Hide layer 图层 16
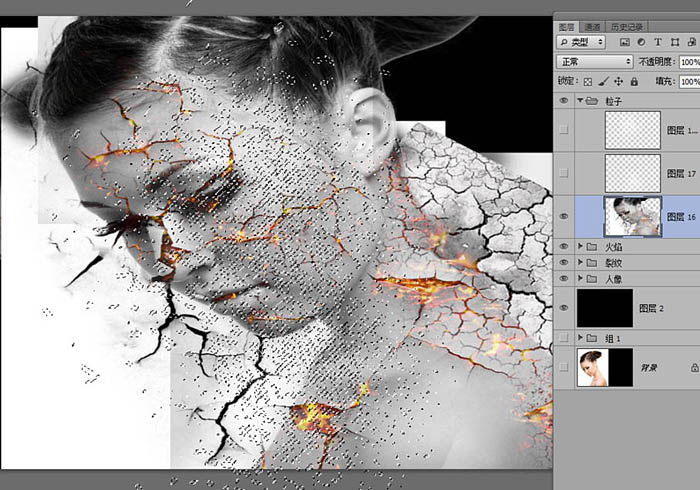700x490 pixels. coord(564,216)
